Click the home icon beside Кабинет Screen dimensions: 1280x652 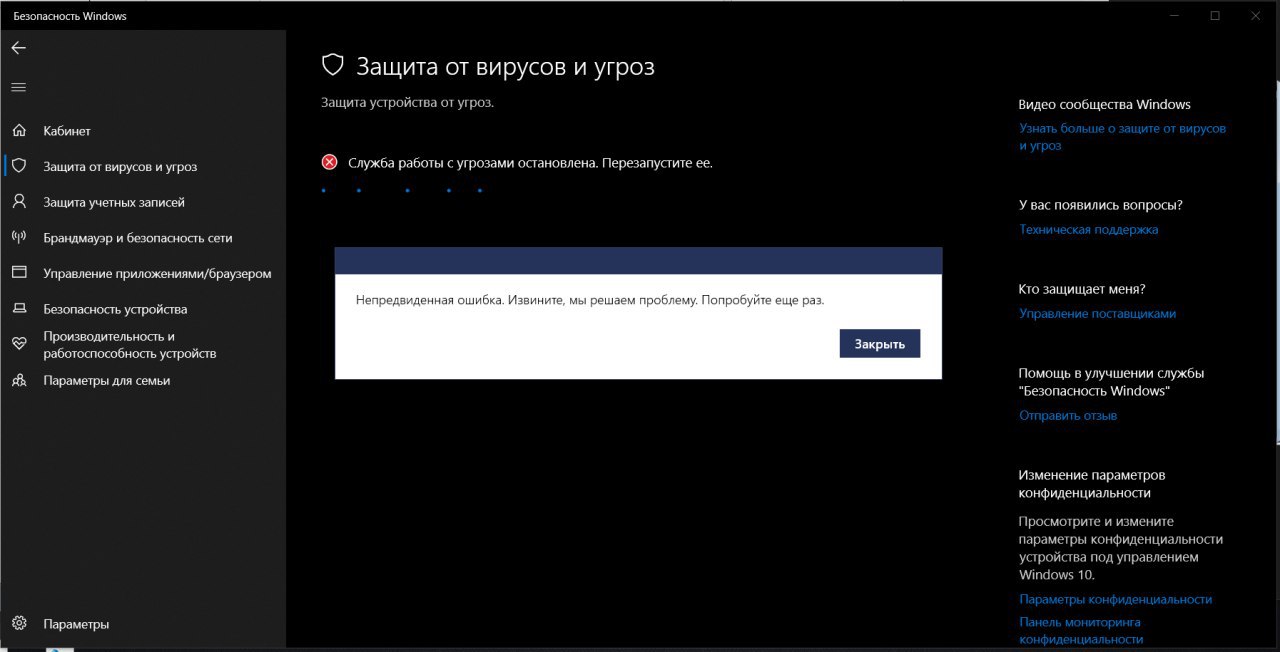(x=19, y=131)
